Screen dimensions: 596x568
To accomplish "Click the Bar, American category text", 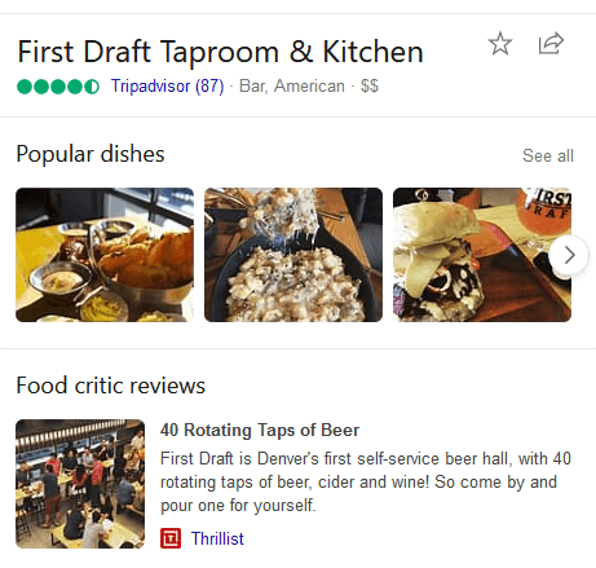I will click(x=292, y=86).
